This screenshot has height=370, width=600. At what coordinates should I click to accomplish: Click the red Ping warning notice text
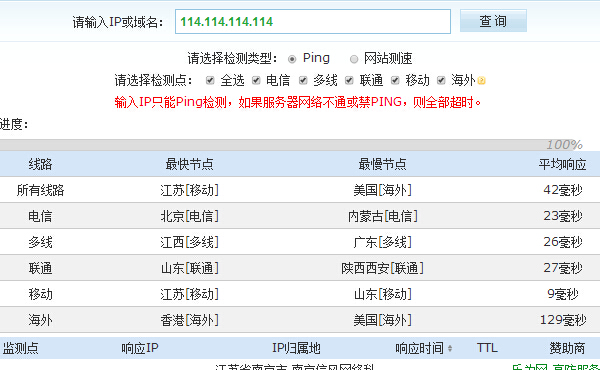point(298,102)
